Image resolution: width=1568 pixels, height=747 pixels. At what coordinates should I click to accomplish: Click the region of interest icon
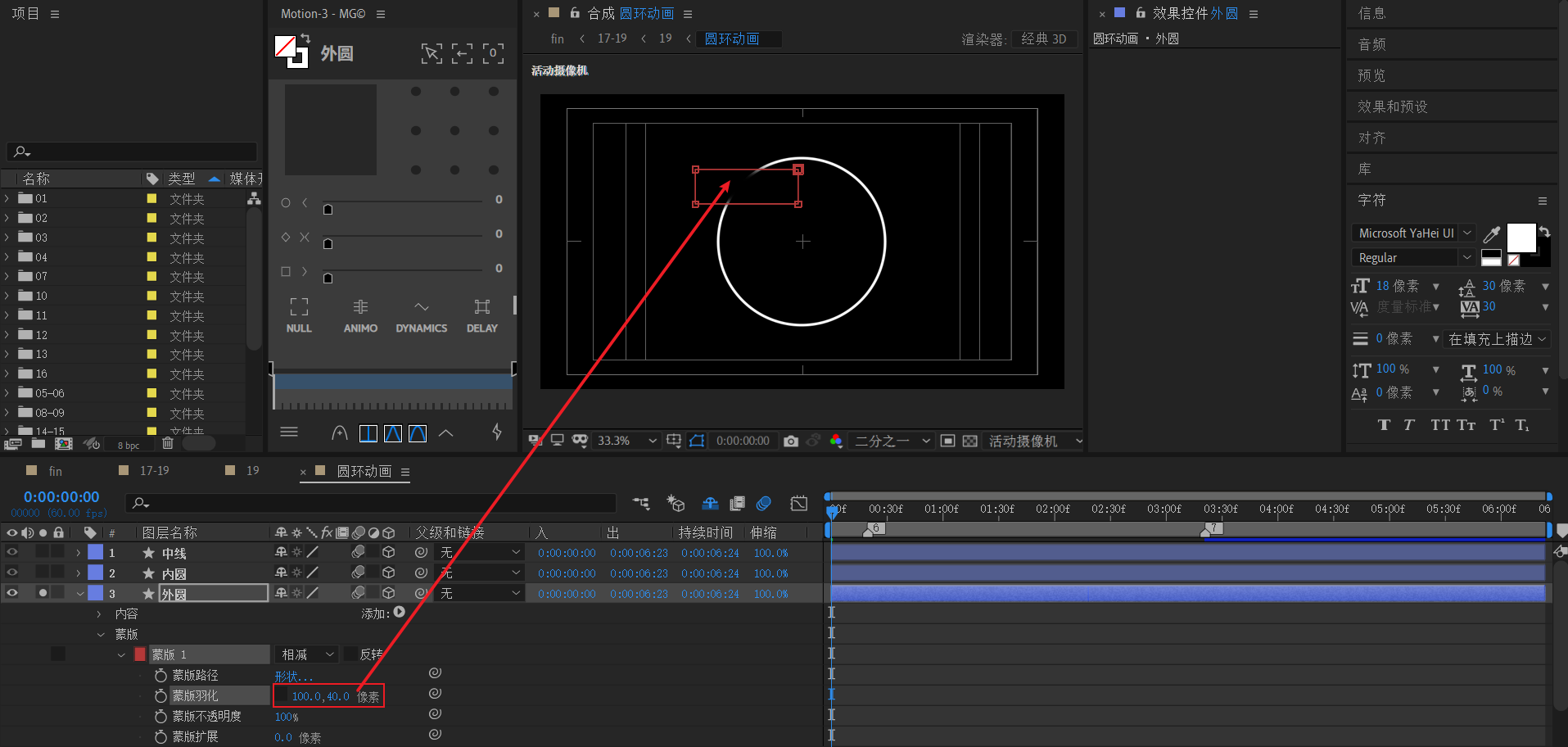coord(947,441)
